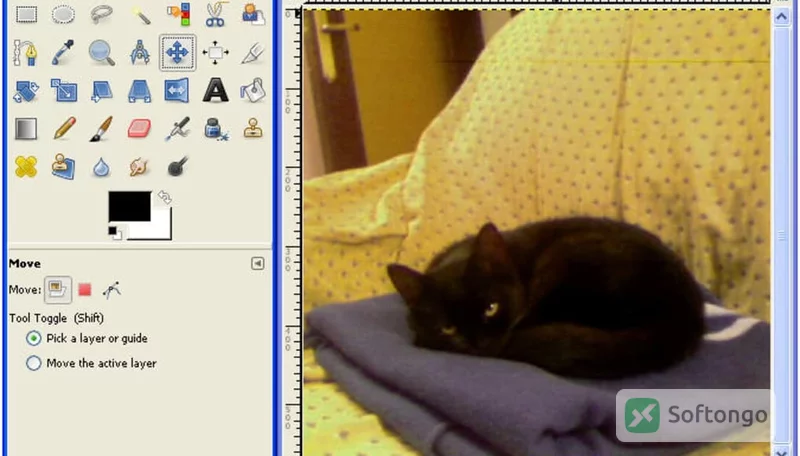Select the Eraser tool
The width and height of the screenshot is (800, 456).
pos(139,129)
